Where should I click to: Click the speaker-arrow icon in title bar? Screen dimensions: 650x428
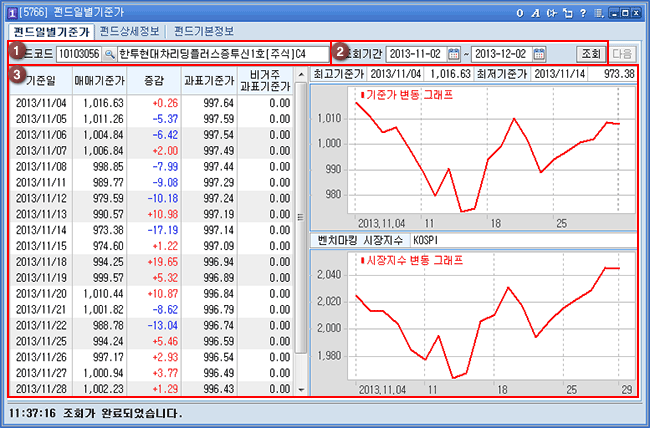click(x=552, y=12)
